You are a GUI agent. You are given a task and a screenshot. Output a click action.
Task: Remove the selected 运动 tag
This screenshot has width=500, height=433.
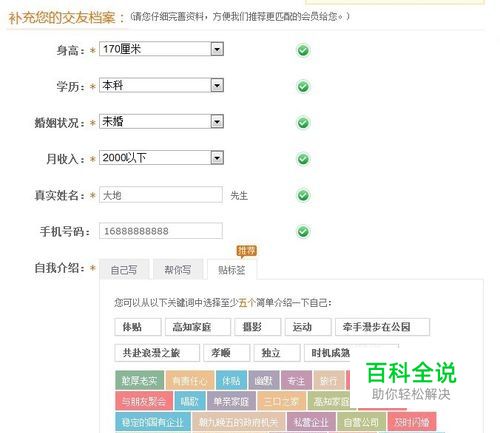point(308,327)
